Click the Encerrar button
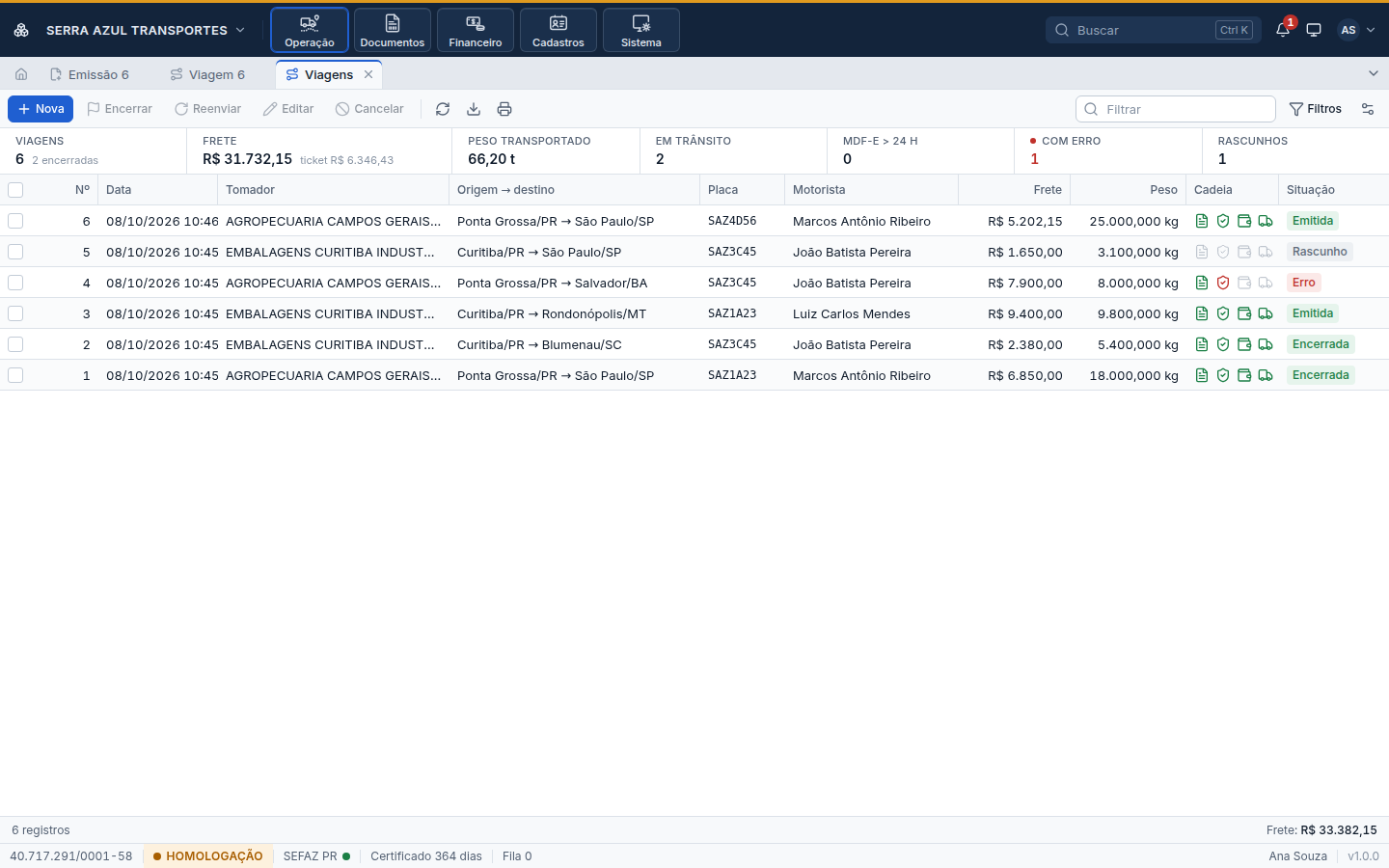 pos(120,109)
